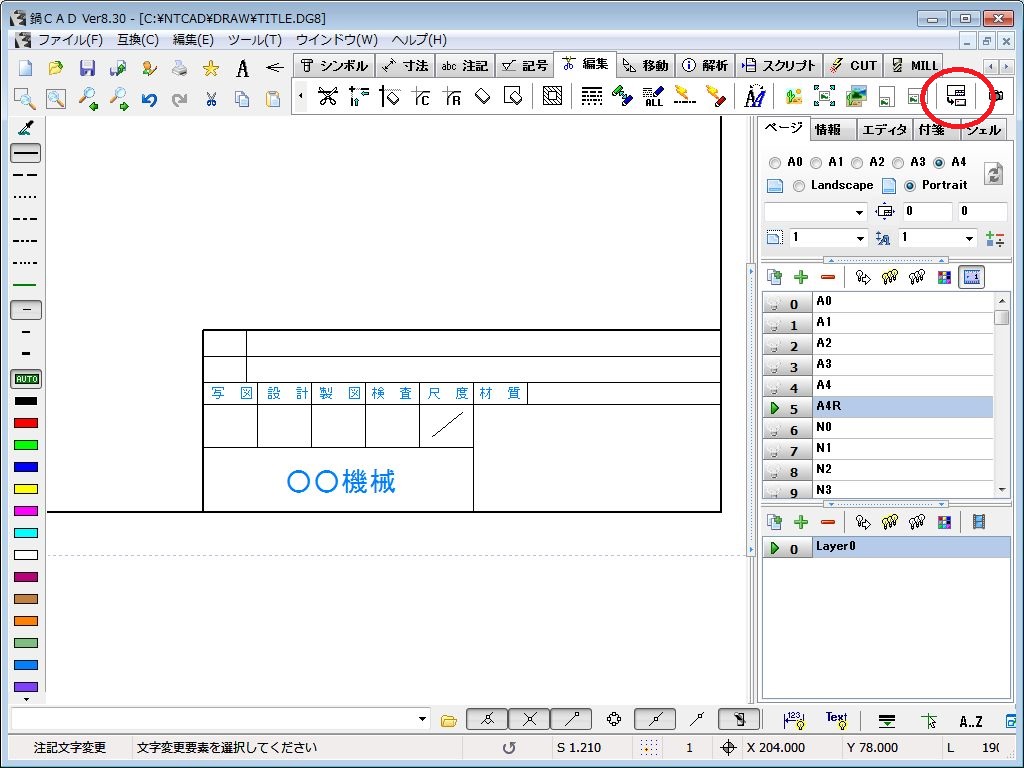Expand the line width list arrow under swatches

pos(26,699)
